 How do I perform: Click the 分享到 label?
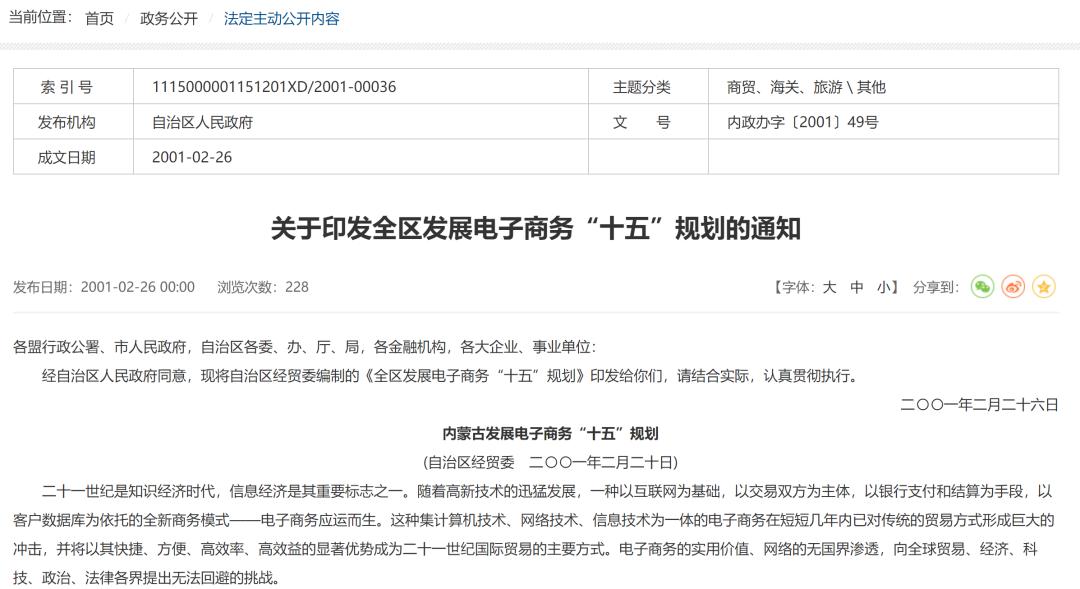click(936, 287)
